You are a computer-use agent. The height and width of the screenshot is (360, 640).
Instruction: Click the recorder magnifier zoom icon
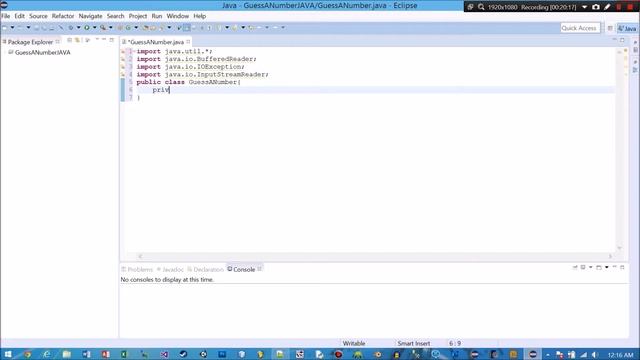click(x=481, y=7)
